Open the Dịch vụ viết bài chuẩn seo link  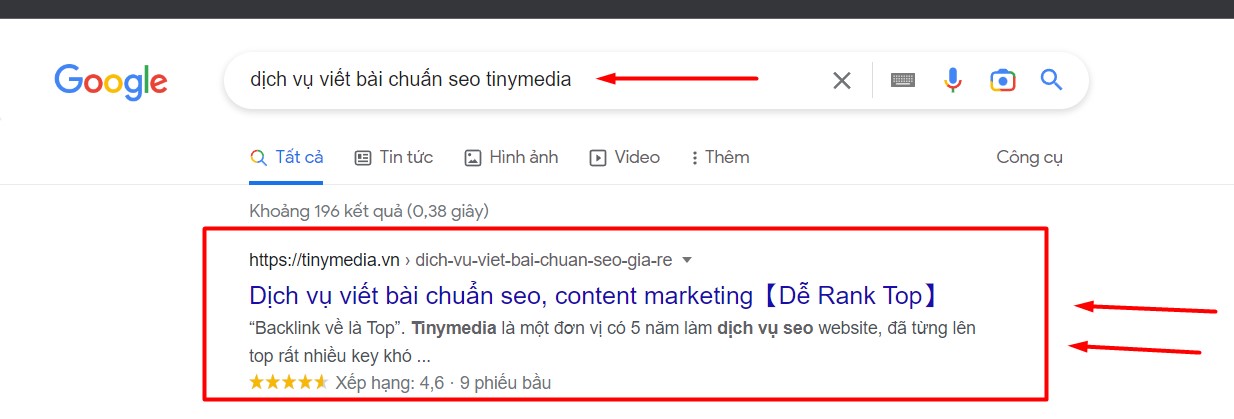596,296
